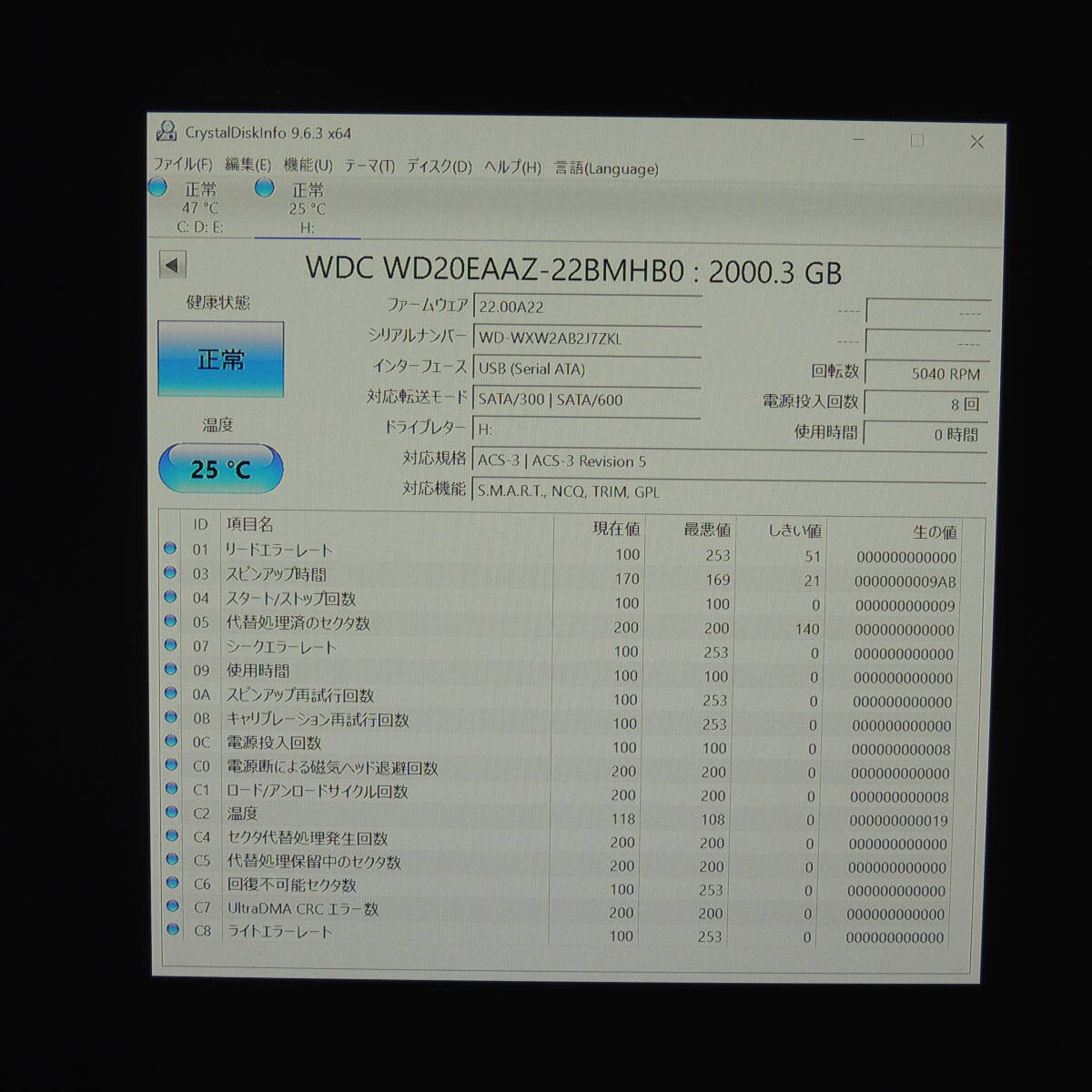Click the serial number field WD-WXW2AB2J7ZKL
The image size is (1092, 1092).
click(x=587, y=339)
